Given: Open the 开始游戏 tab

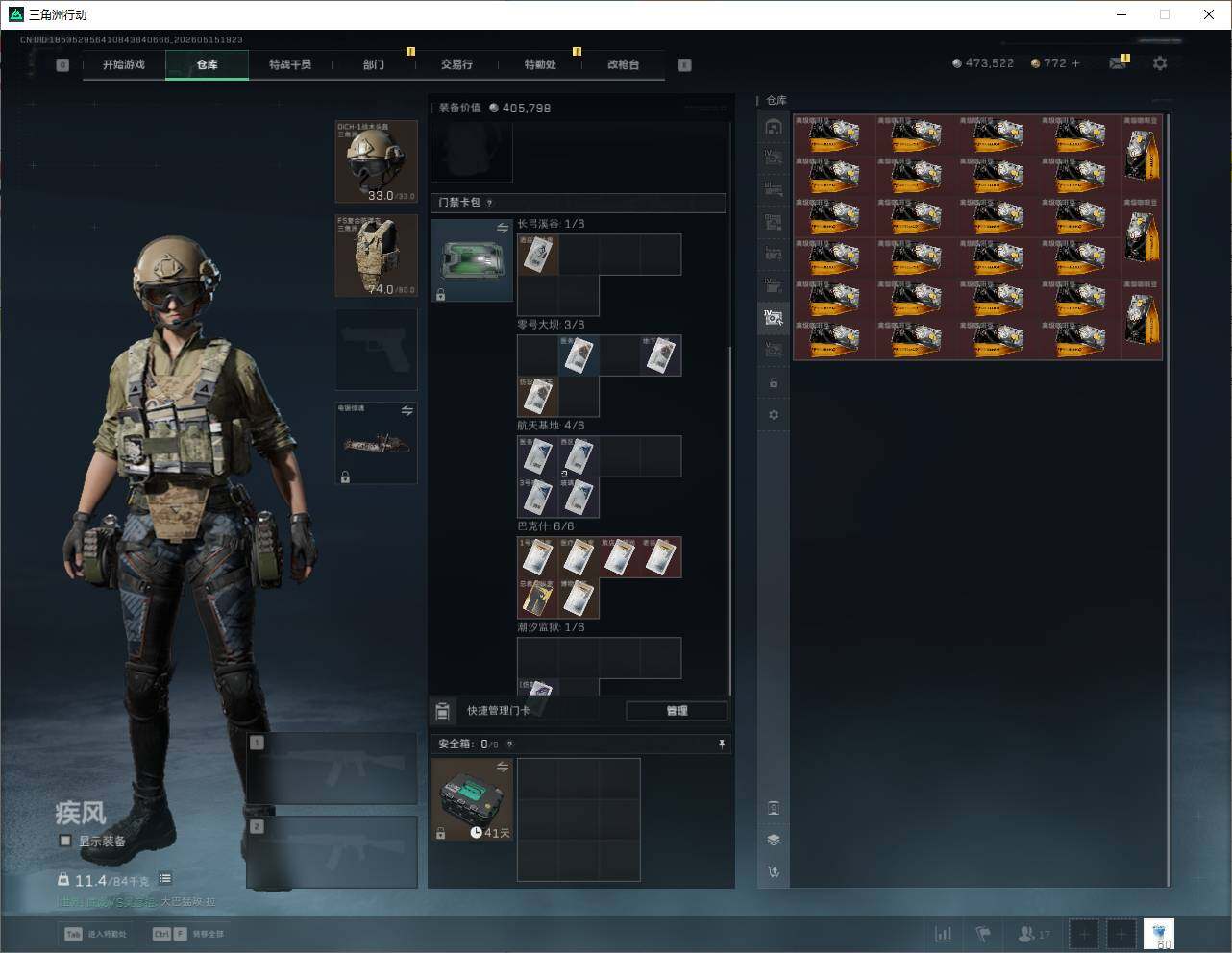Looking at the screenshot, I should 124,64.
